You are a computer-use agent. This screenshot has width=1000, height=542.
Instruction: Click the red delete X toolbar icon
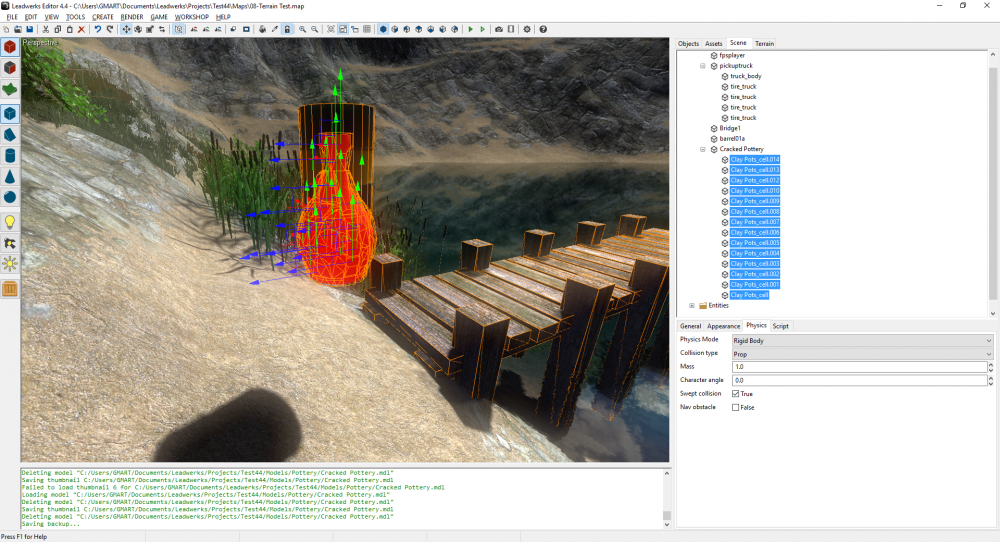(81, 30)
